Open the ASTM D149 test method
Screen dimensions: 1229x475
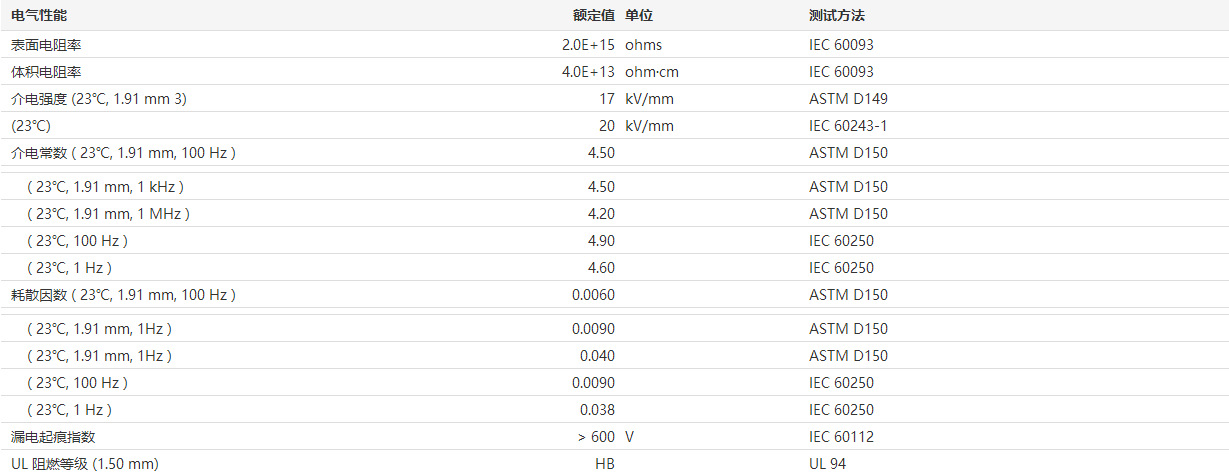tap(848, 99)
